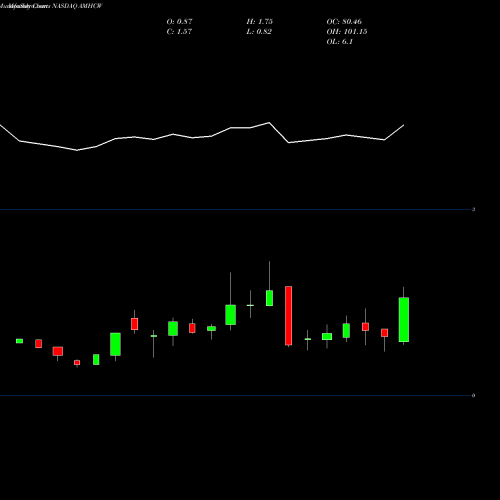
Task: Click the 'O: 0.87' open value
Action: click(179, 22)
